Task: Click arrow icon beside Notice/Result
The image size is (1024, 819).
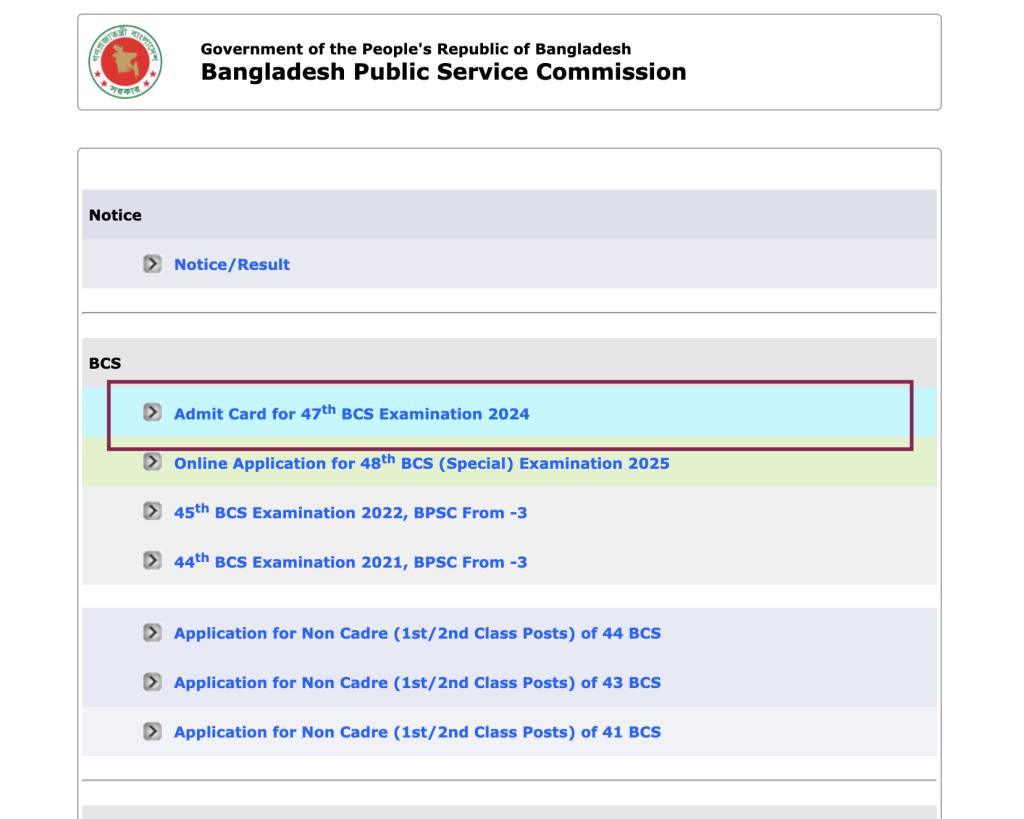Action: tap(152, 264)
